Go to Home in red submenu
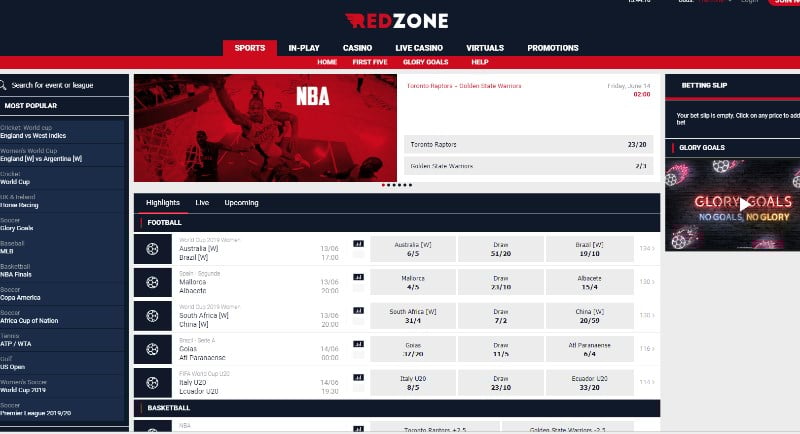 (327, 62)
